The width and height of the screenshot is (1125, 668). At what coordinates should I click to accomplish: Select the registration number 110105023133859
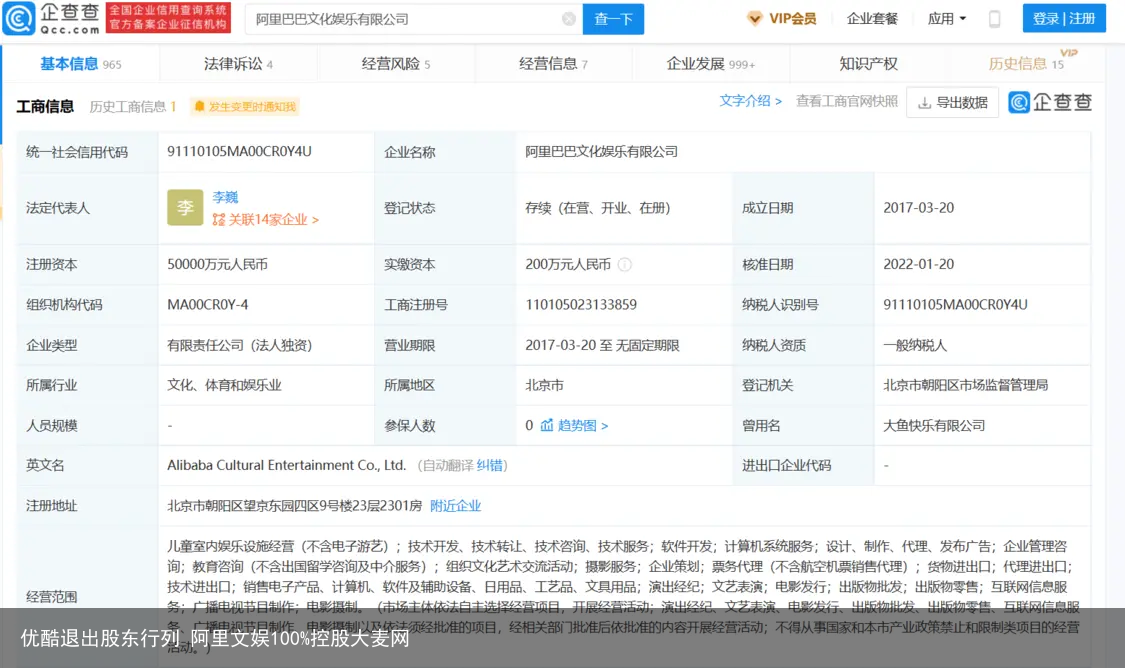pyautogui.click(x=581, y=305)
